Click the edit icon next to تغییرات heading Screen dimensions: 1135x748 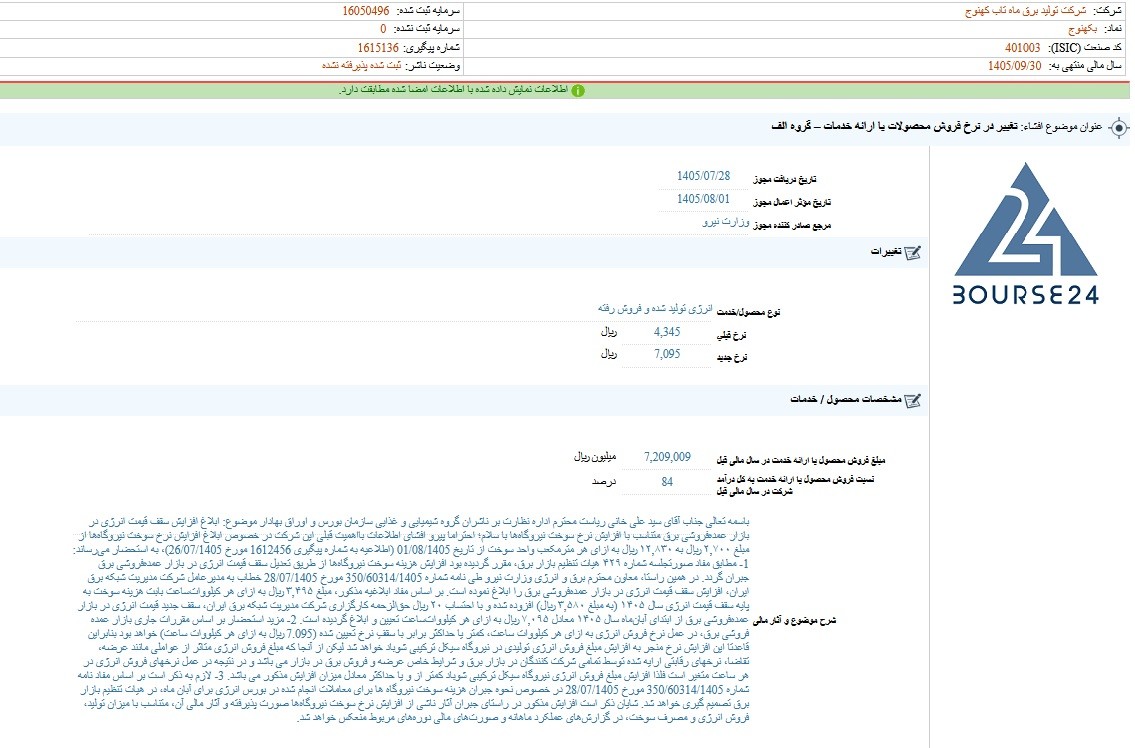(x=913, y=253)
